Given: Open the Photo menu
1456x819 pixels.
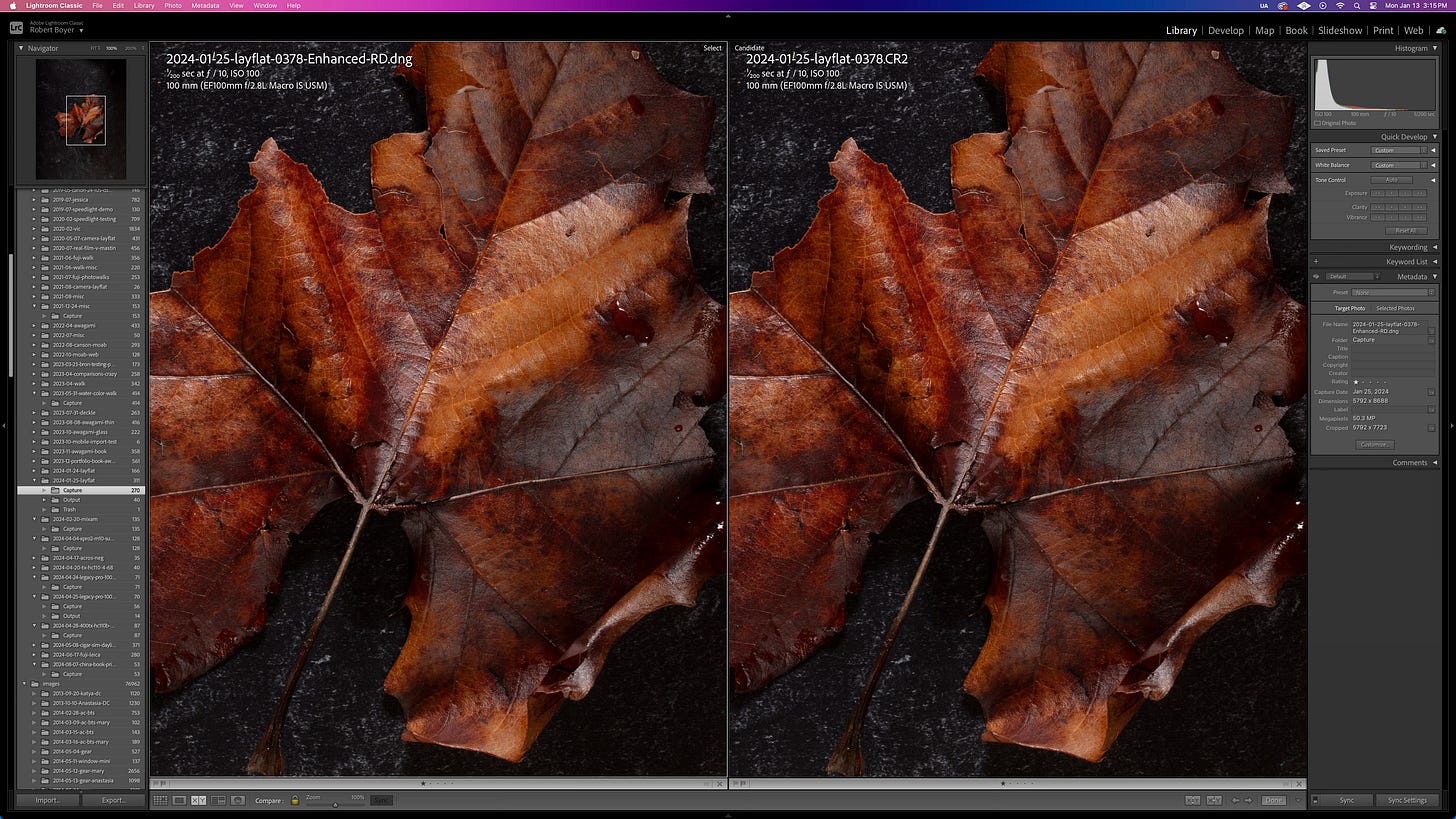Looking at the screenshot, I should [172, 5].
